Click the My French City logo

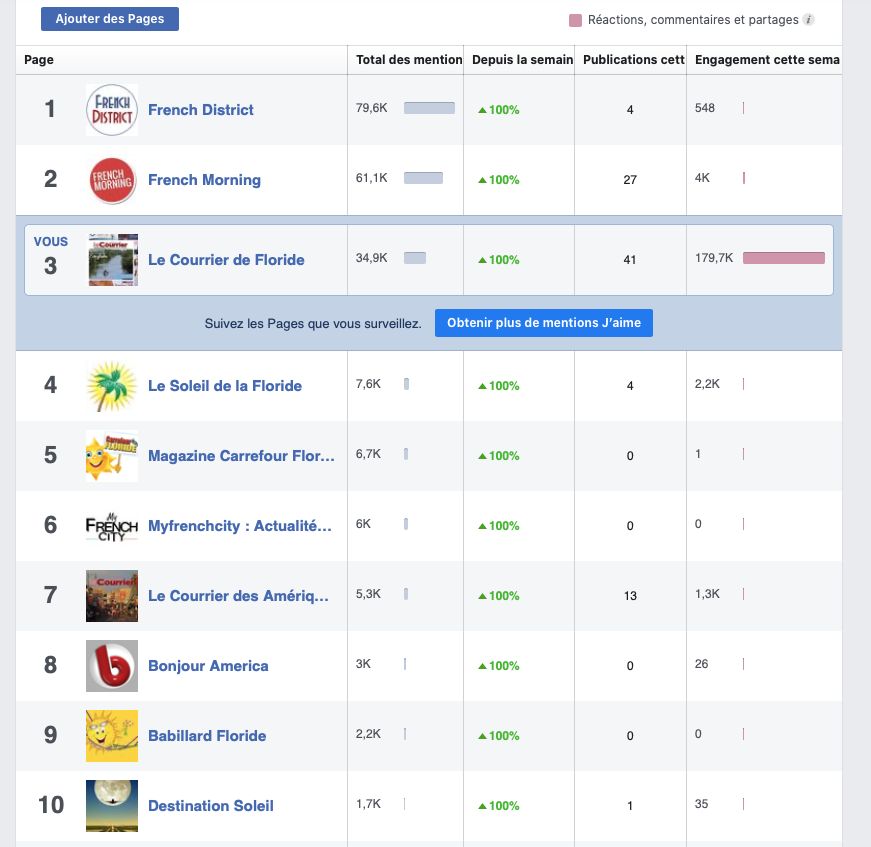pos(112,526)
